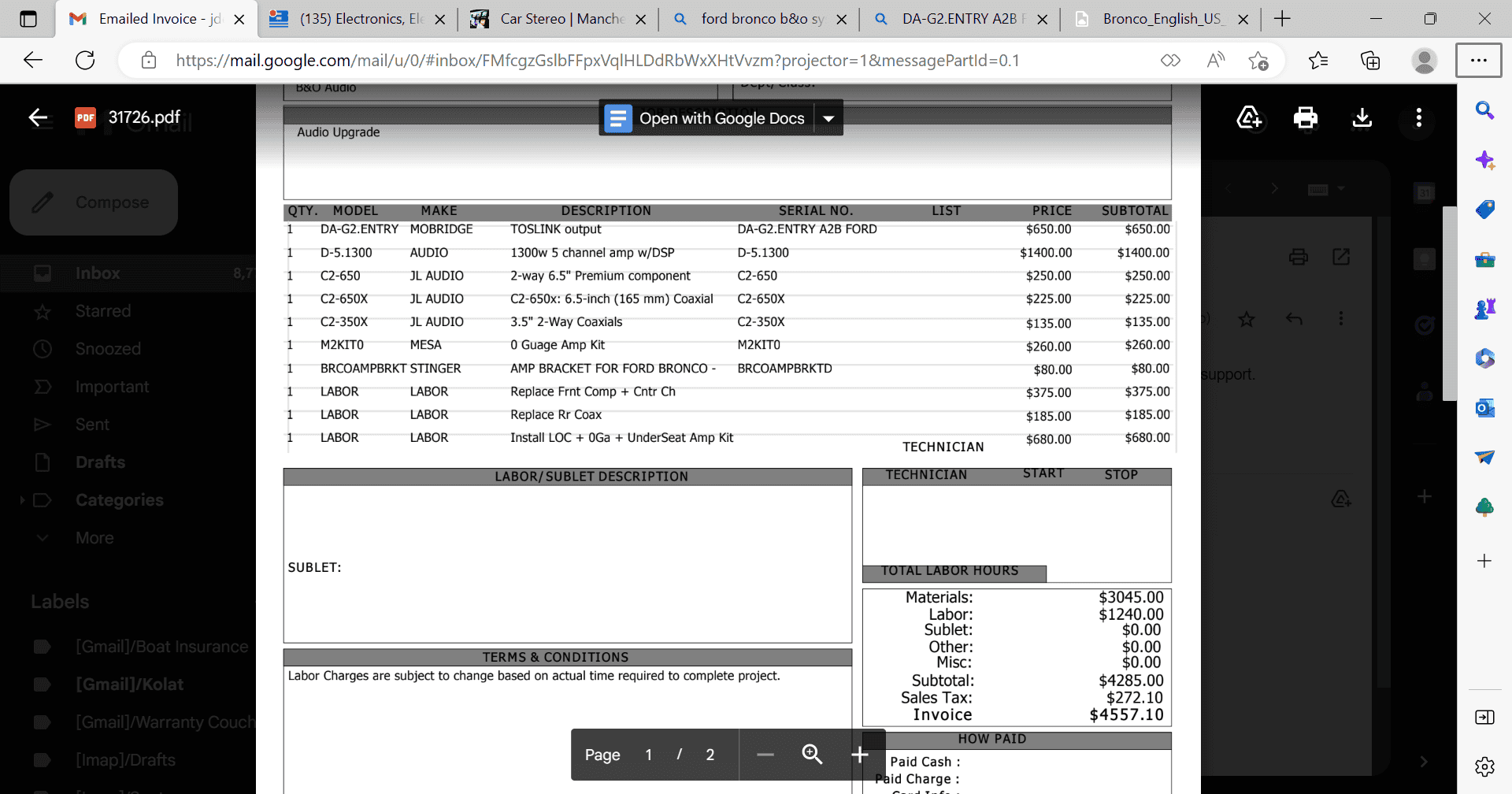Screen dimensions: 1512x794
Task: Switch to Electronics tab
Action: click(x=358, y=19)
